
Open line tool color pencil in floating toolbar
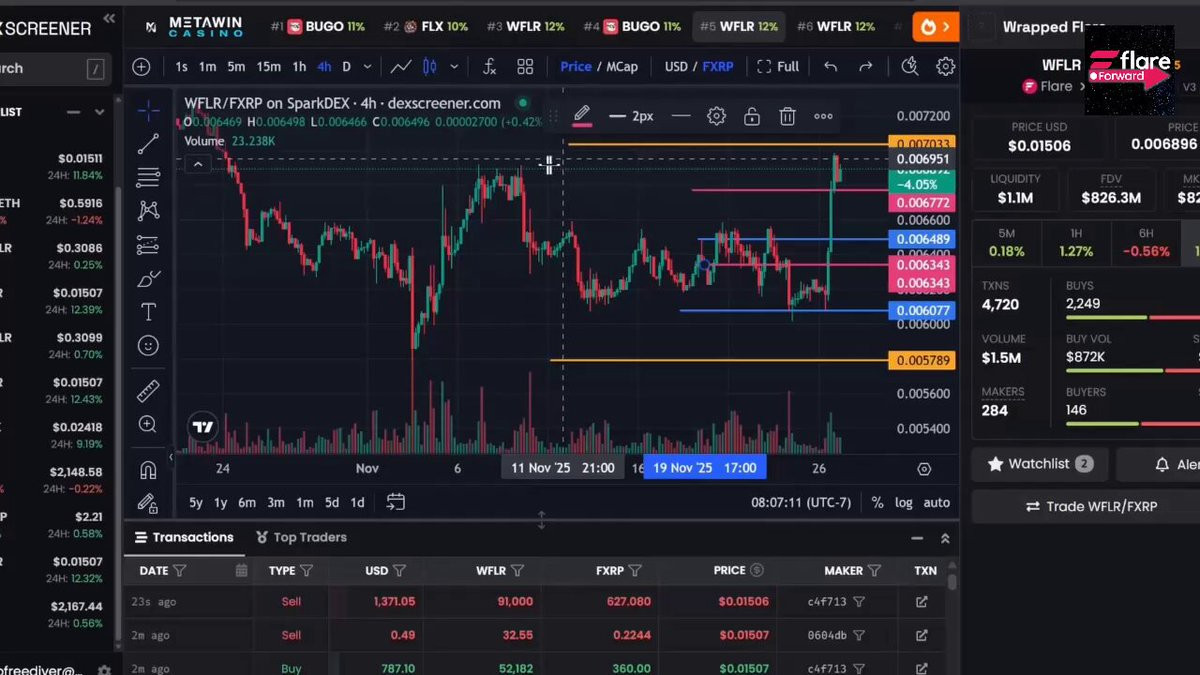(582, 116)
